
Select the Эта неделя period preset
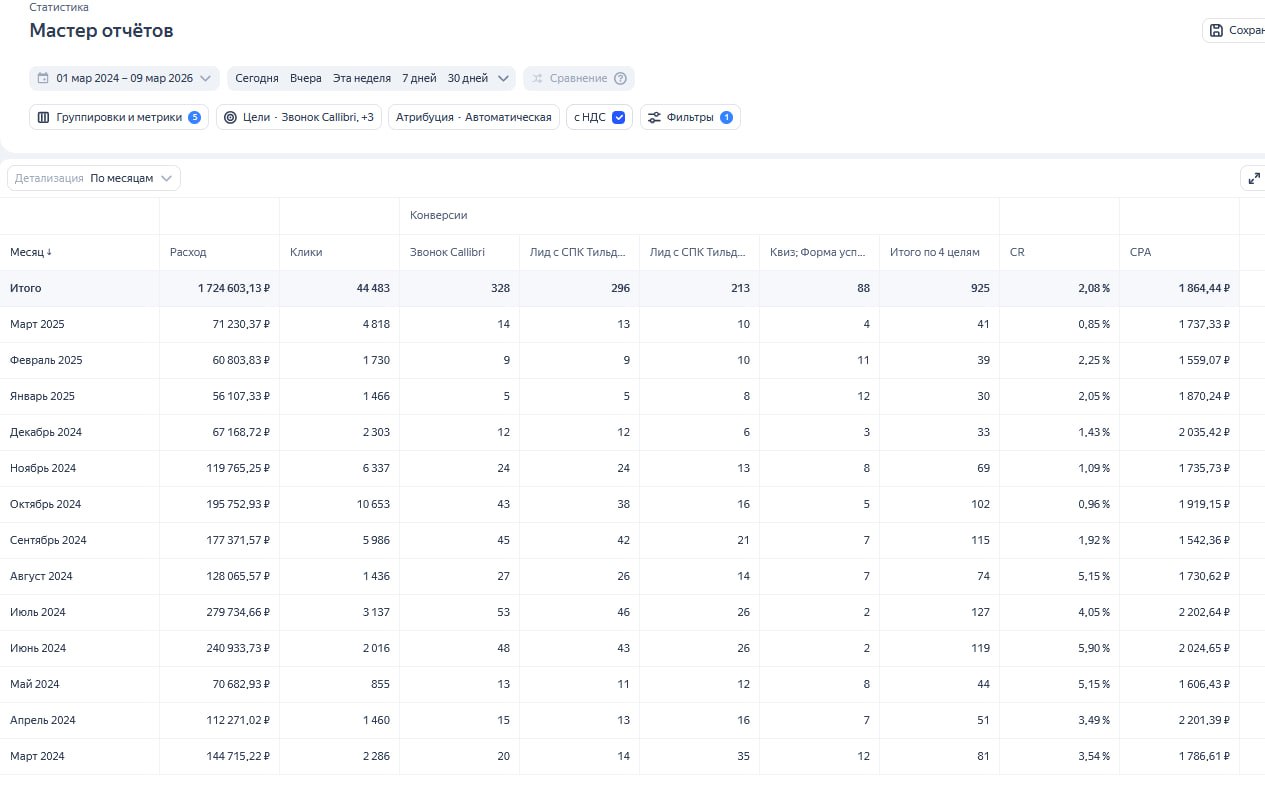(x=361, y=78)
